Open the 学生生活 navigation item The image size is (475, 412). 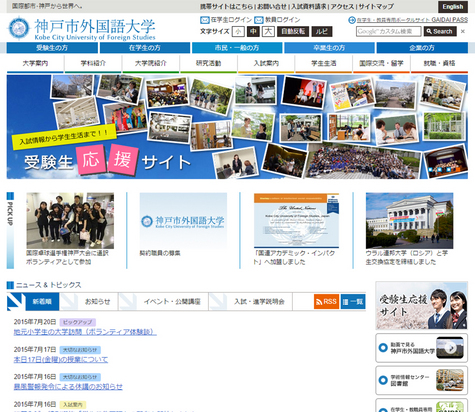click(324, 63)
